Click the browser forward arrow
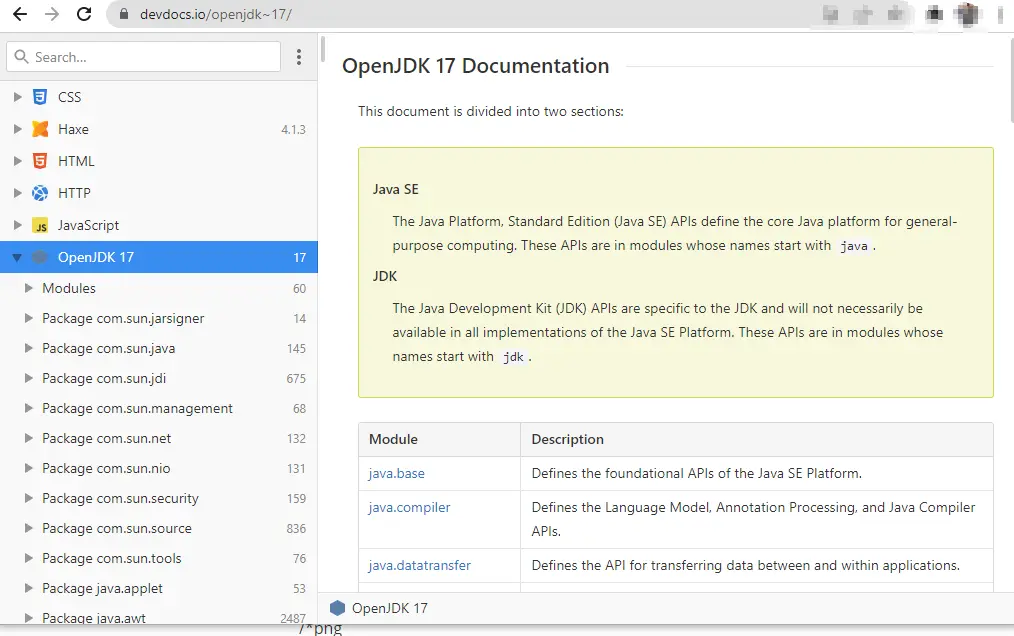Screen dimensions: 1014x636 [52, 14]
